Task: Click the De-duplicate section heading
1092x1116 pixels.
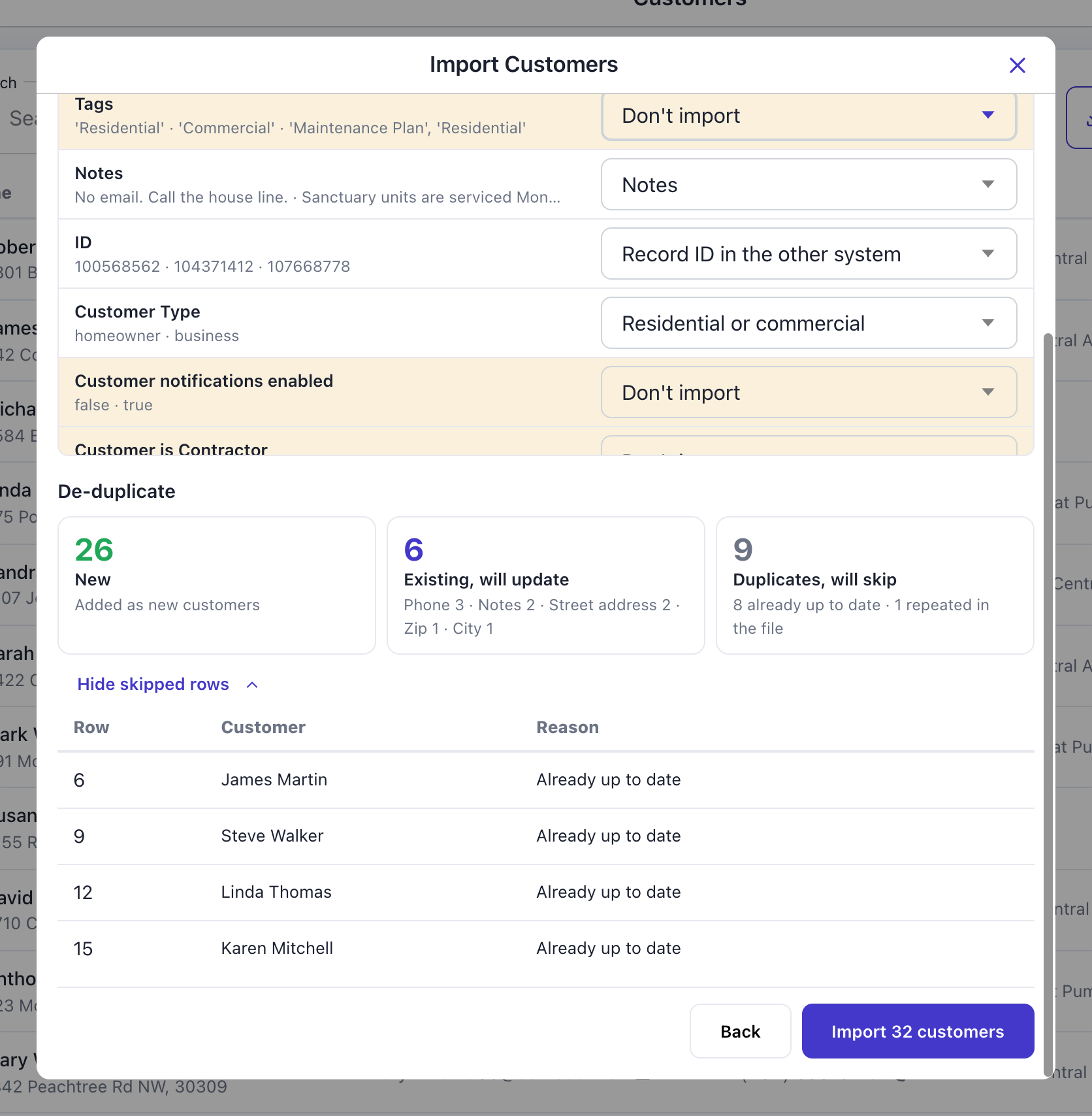Action: tap(117, 491)
